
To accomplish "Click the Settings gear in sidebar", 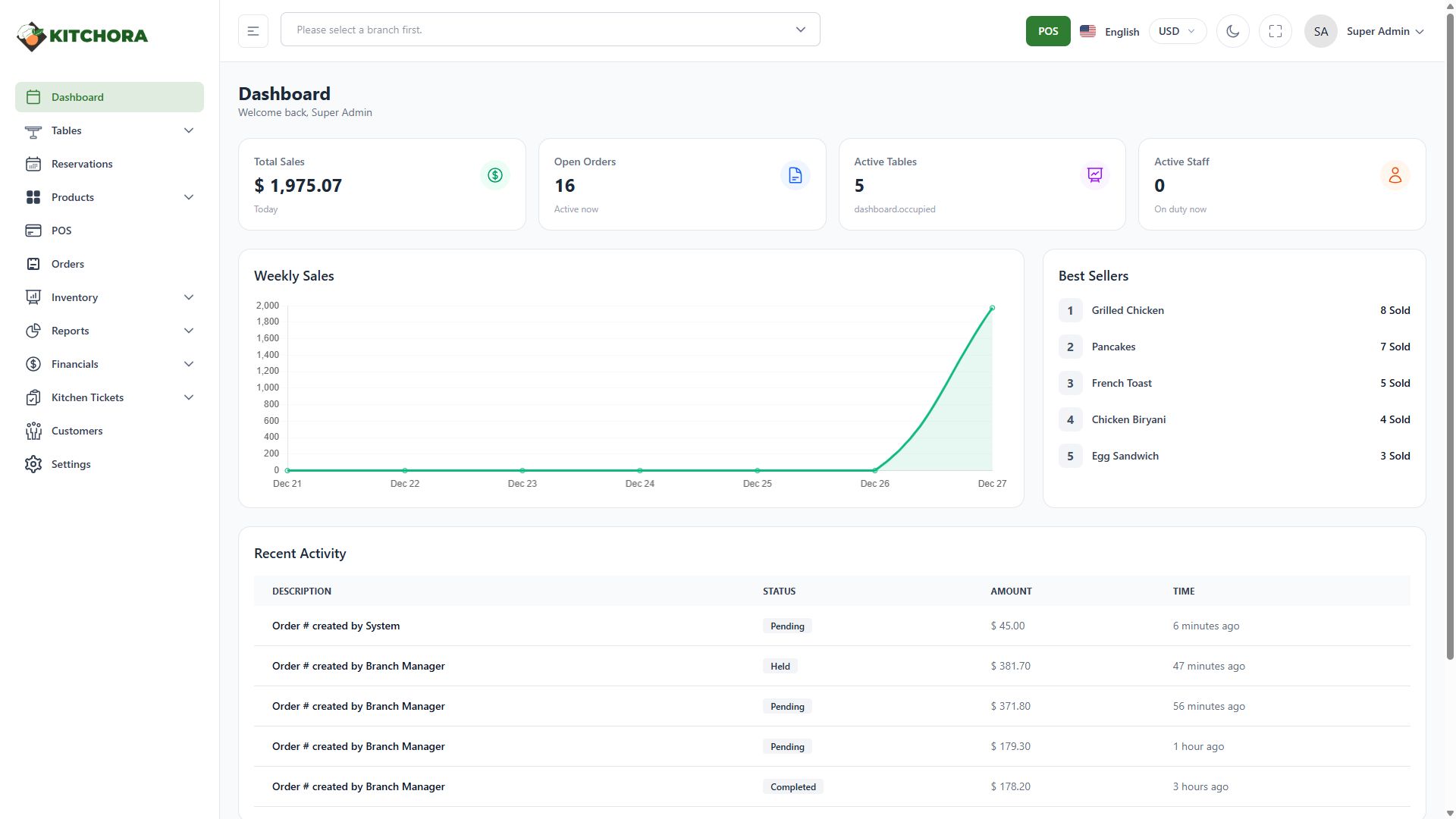I will click(33, 464).
